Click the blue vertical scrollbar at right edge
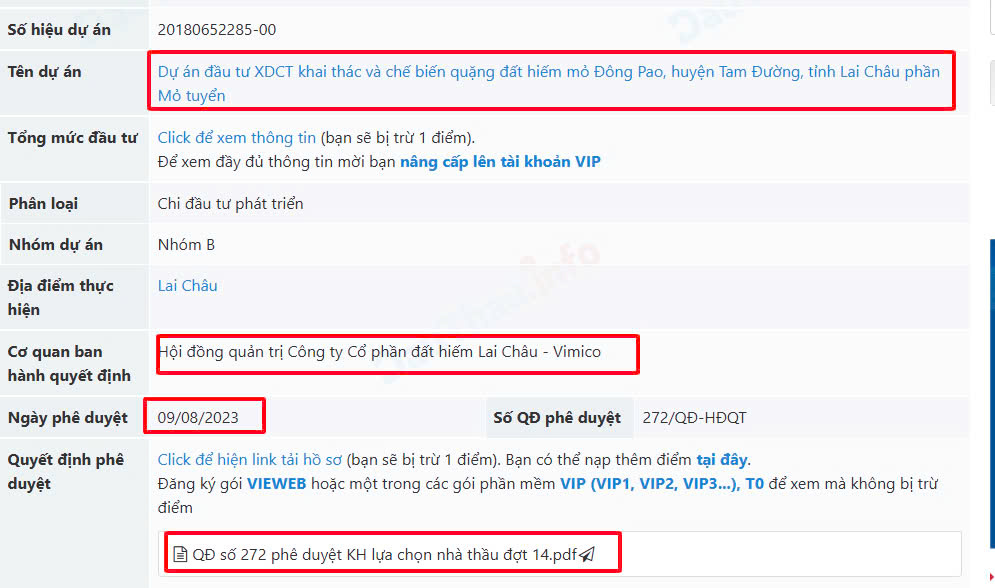The image size is (995, 588). [992, 393]
